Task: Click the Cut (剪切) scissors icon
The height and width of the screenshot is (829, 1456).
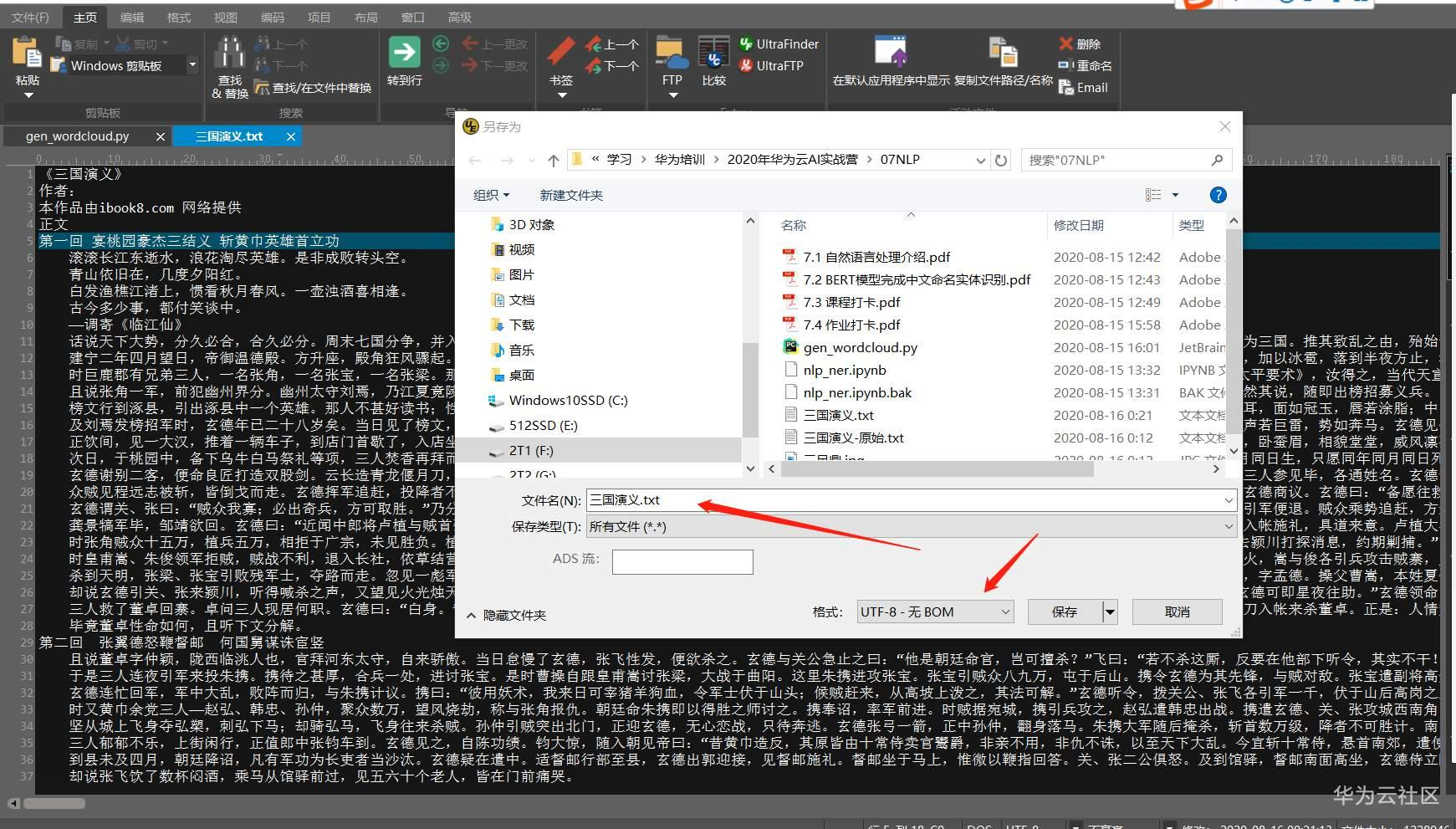Action: tap(123, 43)
